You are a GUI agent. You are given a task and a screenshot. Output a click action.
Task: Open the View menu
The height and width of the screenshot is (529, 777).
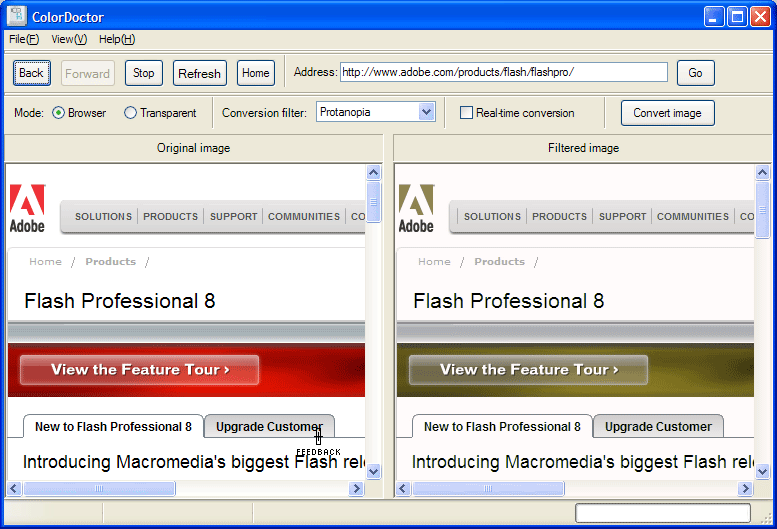pos(69,39)
